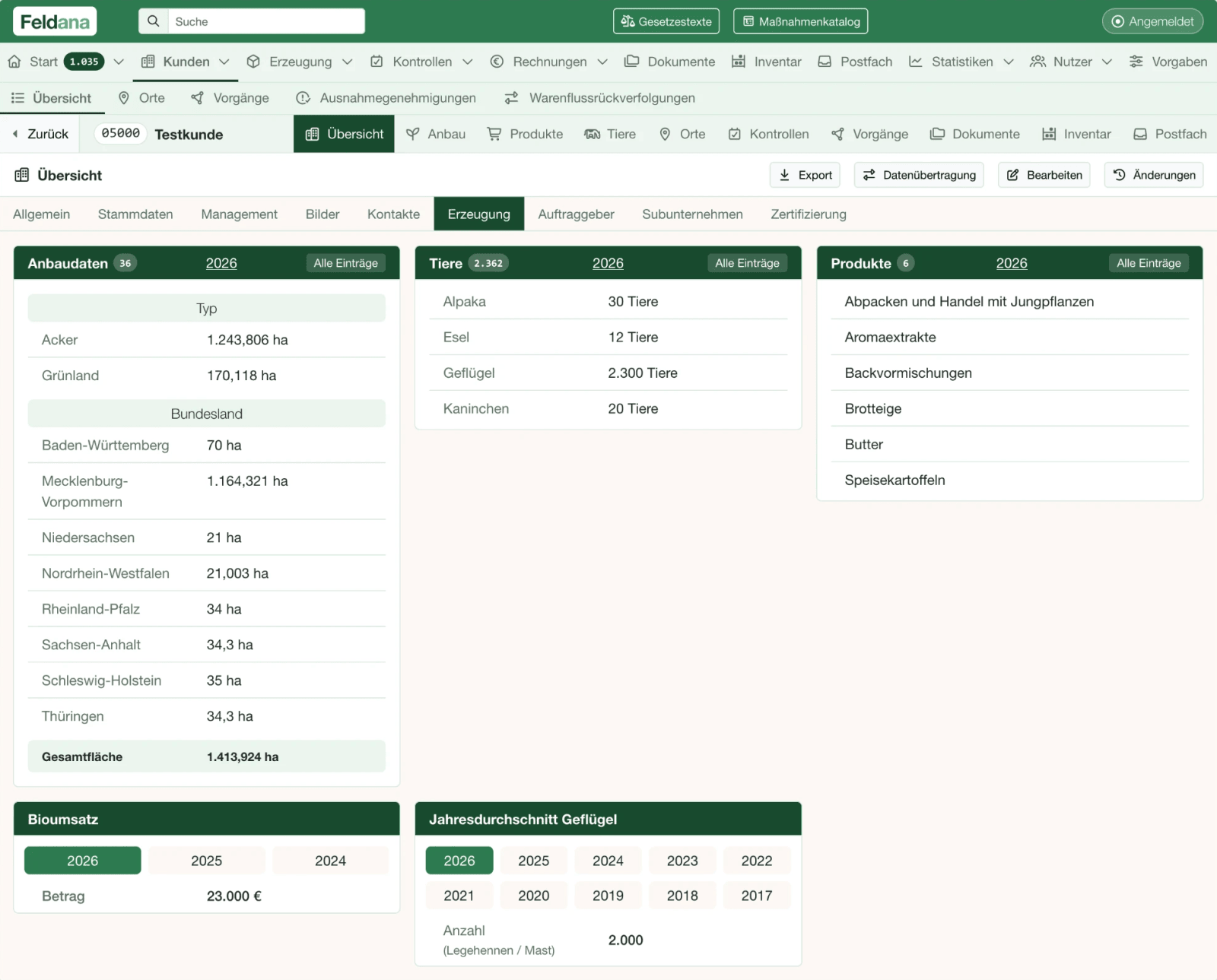1217x980 pixels.
Task: Select 2021 in Jahresdurchschnitt Geflügel
Action: click(459, 896)
